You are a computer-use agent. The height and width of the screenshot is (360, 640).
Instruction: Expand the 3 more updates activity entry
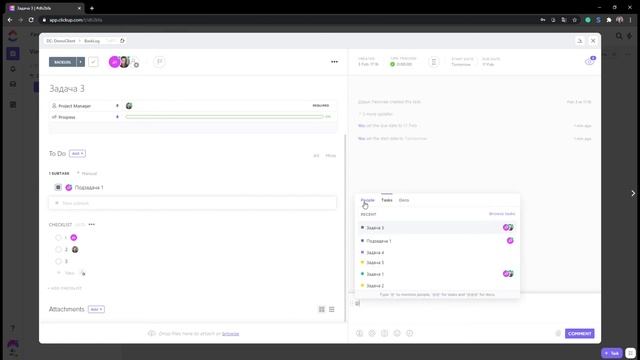coord(376,114)
